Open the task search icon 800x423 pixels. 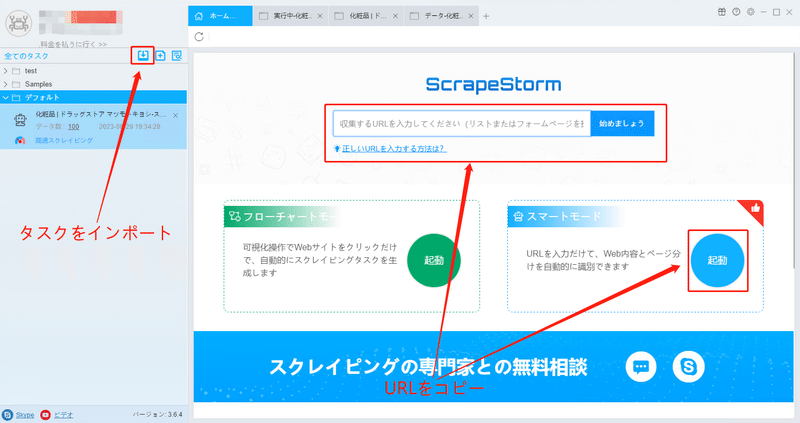pyautogui.click(x=177, y=56)
